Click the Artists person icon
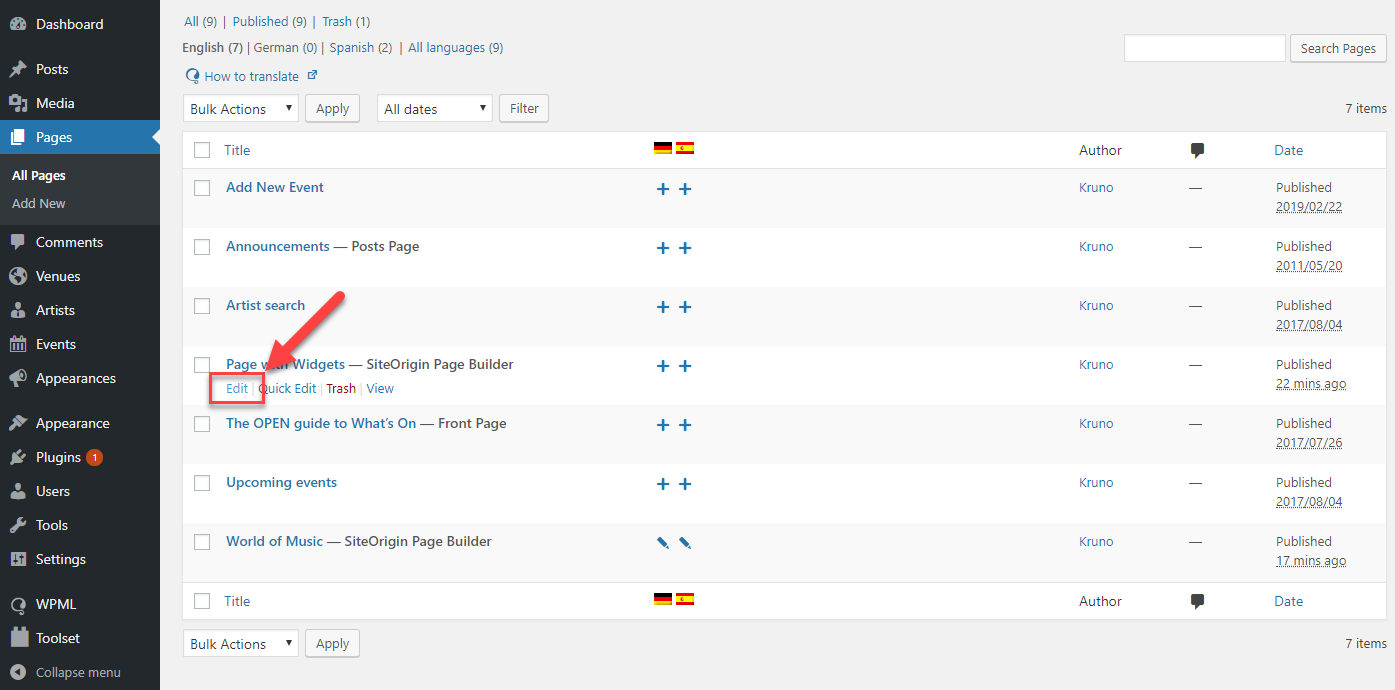The height and width of the screenshot is (690, 1395). 18,310
